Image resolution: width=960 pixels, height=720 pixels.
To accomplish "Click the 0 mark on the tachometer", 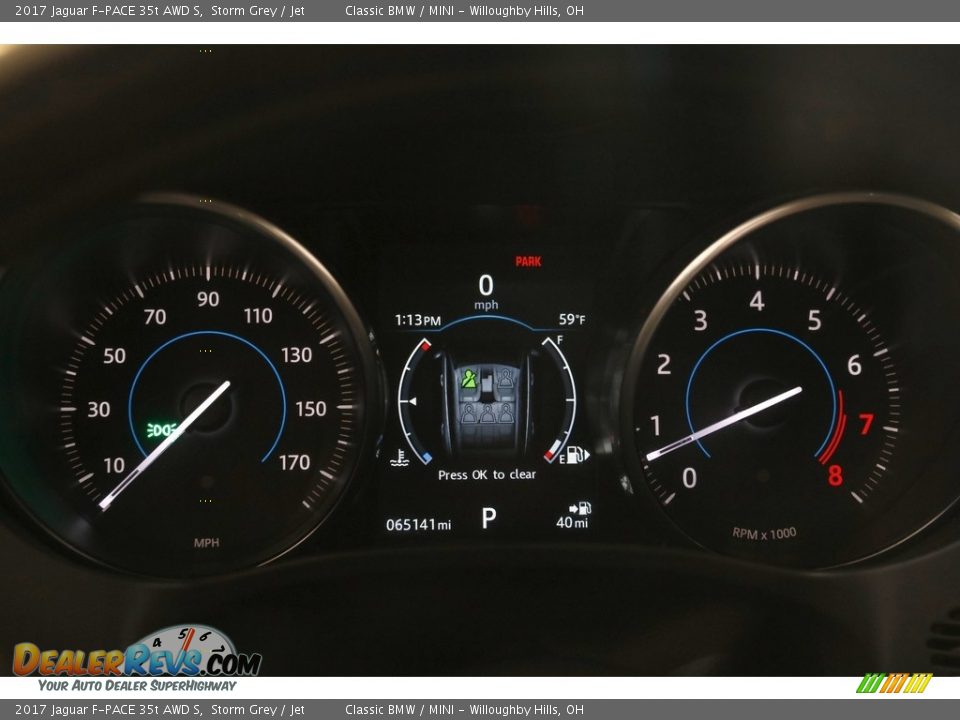I will tap(689, 478).
